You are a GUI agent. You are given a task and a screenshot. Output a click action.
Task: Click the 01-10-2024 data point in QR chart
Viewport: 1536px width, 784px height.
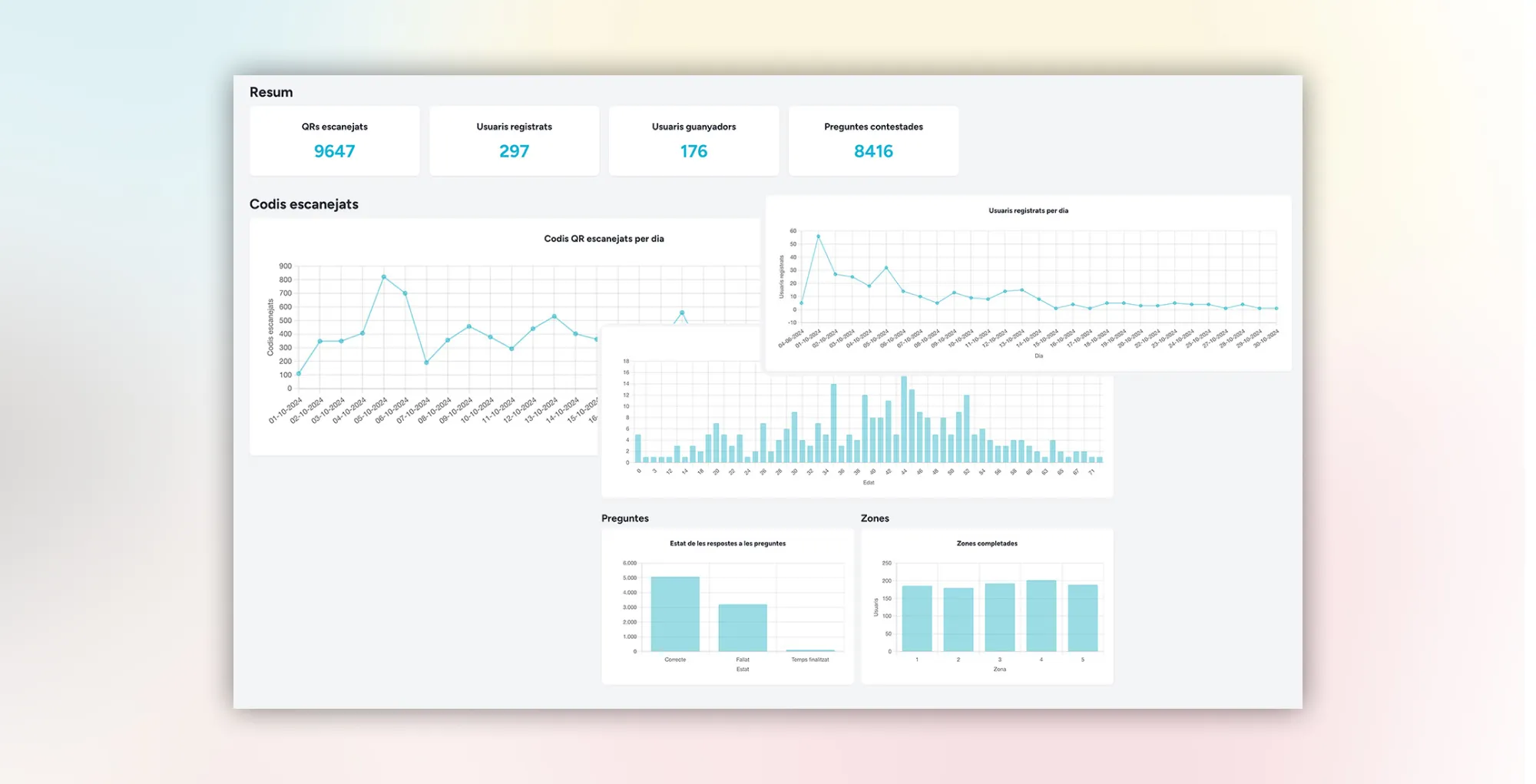299,374
